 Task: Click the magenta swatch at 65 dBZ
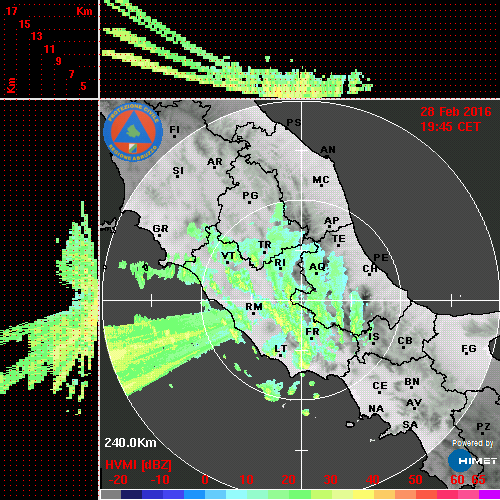tap(489, 494)
